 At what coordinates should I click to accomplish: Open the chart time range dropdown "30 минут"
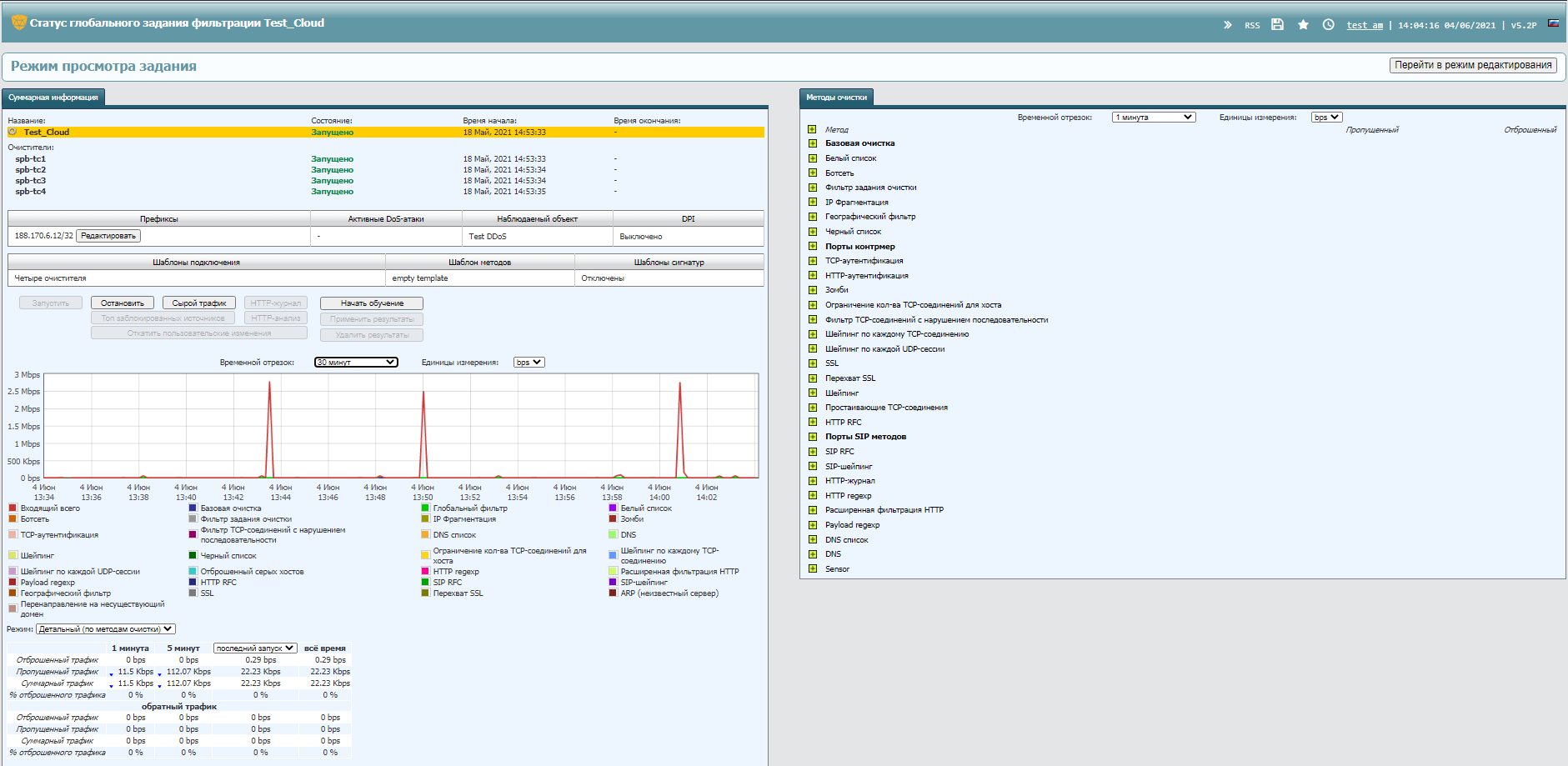356,363
